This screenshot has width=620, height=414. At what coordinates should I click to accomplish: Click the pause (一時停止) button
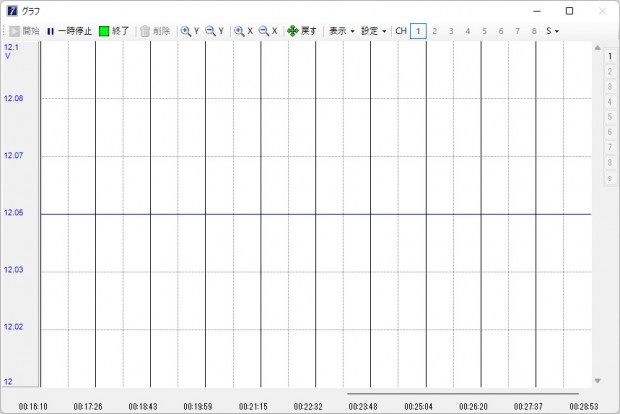pyautogui.click(x=69, y=31)
